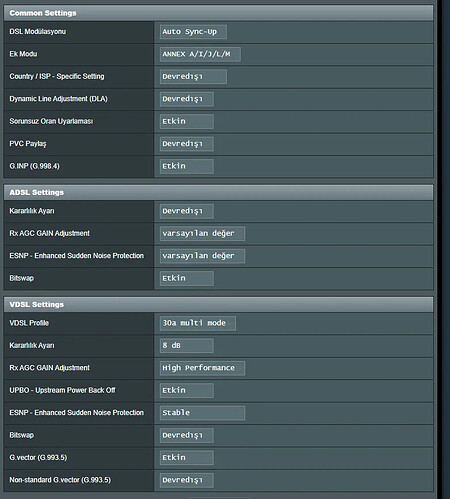450x499 pixels.
Task: Open Non-standard G.vector dropdown
Action: tap(187, 480)
